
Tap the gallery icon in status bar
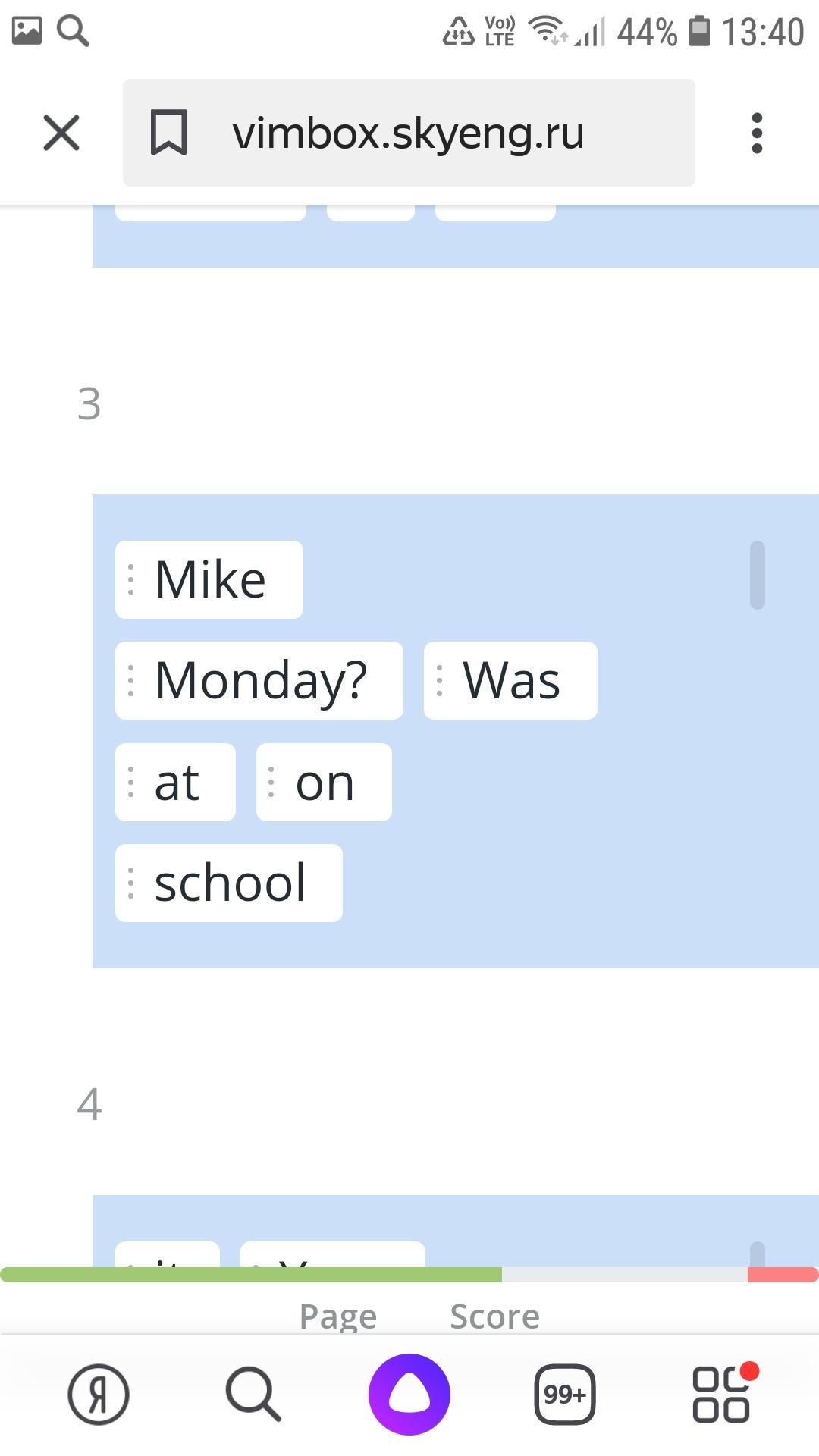[27, 31]
